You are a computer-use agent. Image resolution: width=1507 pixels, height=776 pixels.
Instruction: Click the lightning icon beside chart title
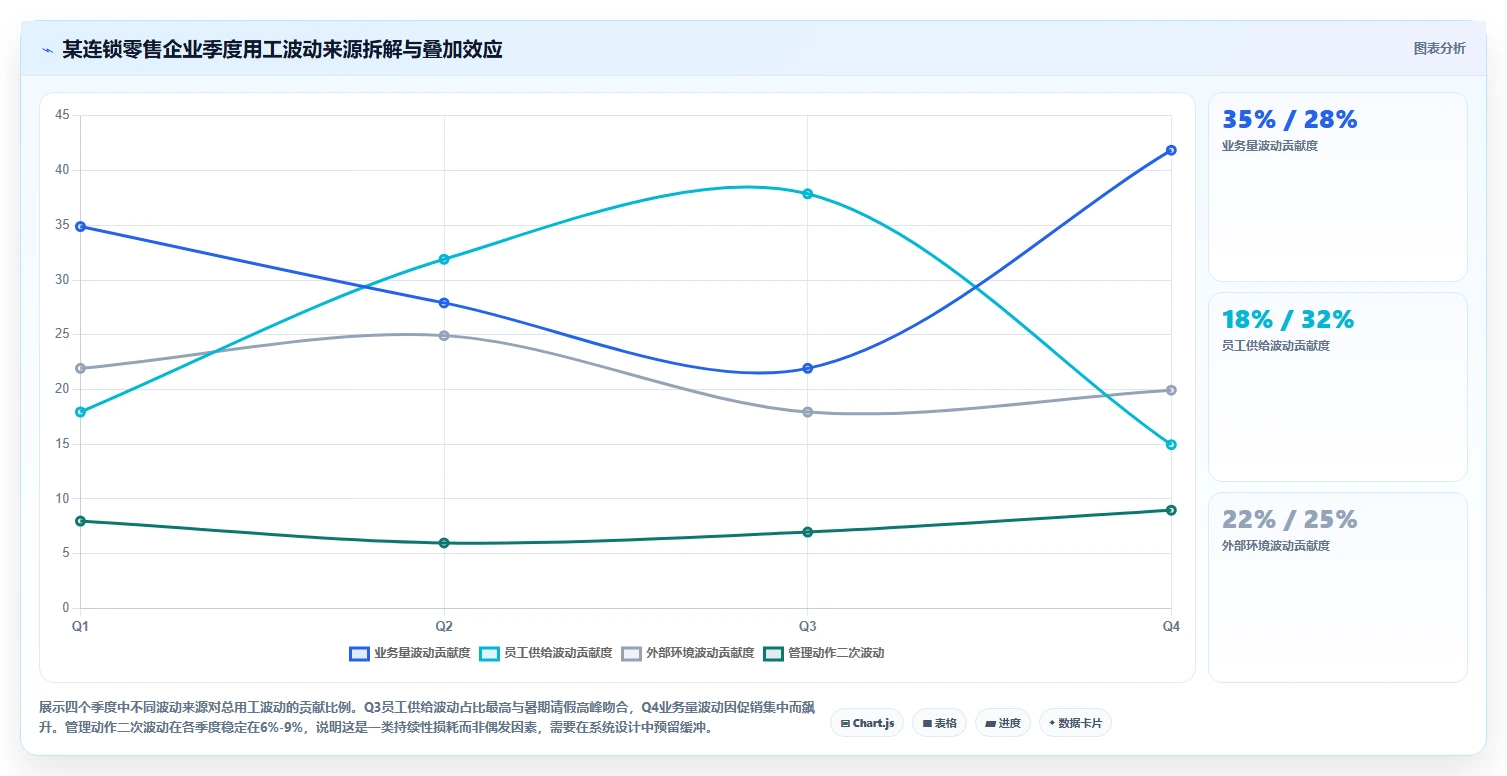pos(47,50)
